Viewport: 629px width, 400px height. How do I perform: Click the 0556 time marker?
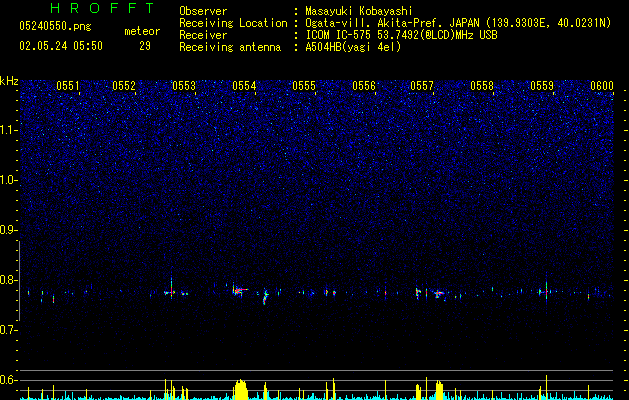[364, 86]
